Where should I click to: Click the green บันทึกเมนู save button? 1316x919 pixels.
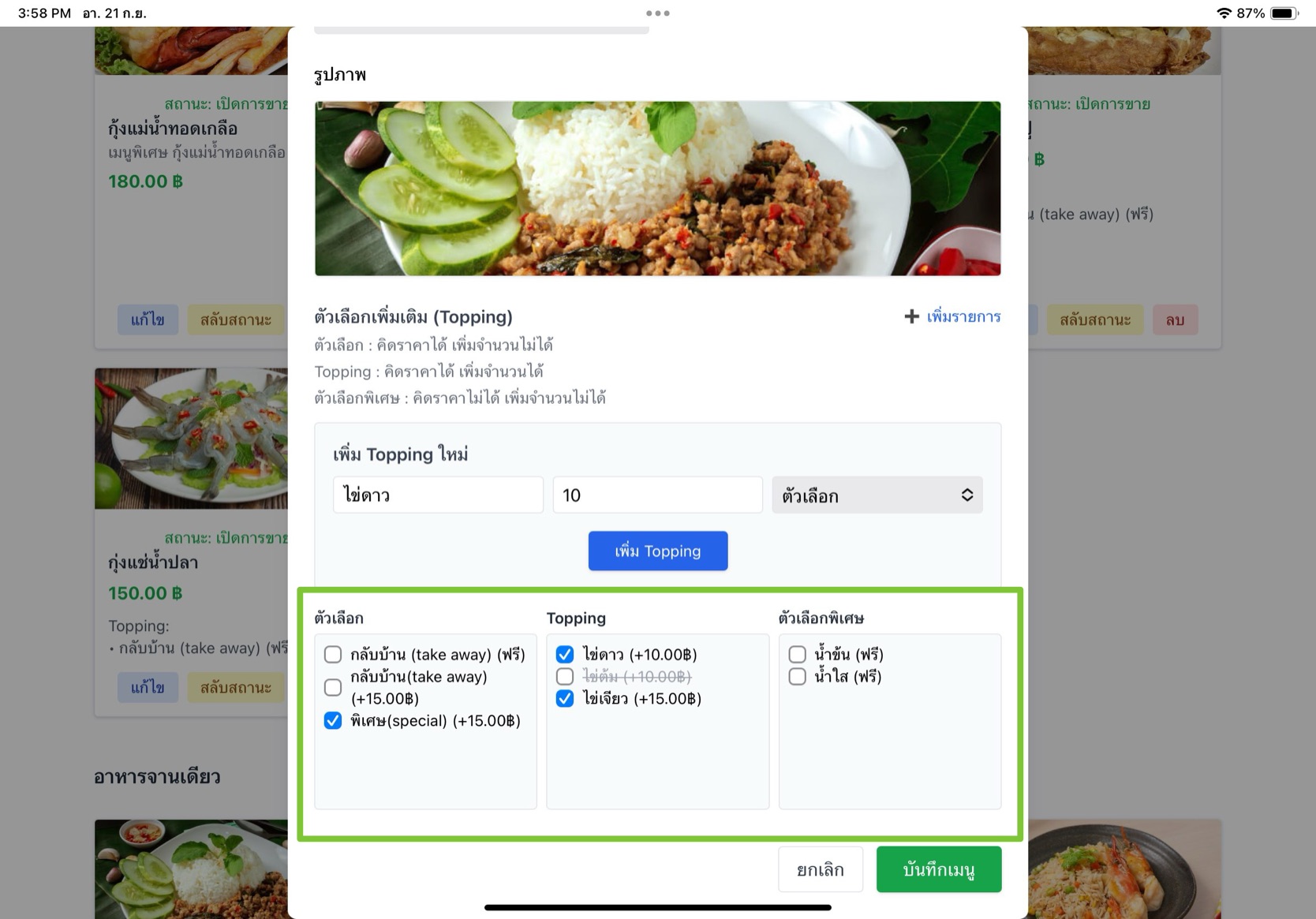[939, 869]
